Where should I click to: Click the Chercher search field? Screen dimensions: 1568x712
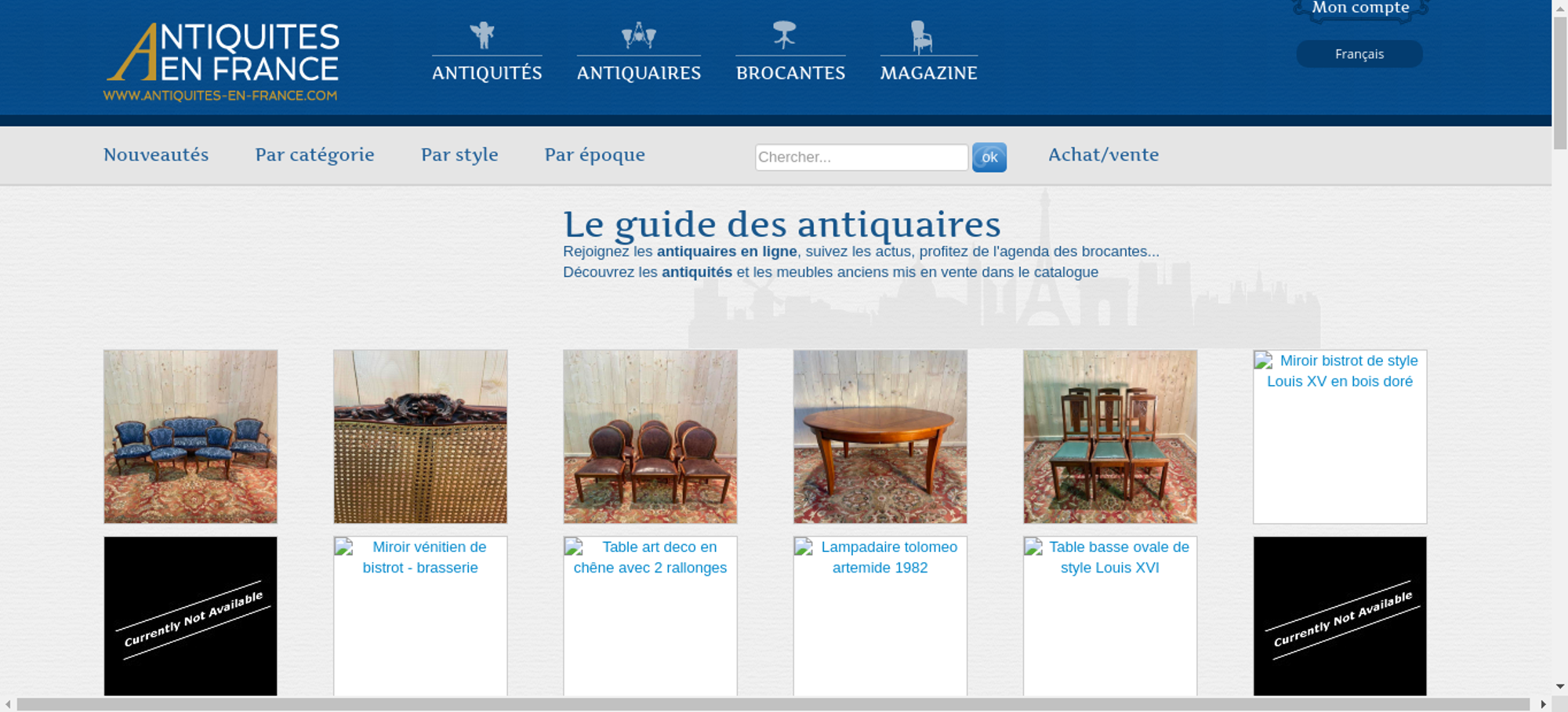[x=861, y=157]
